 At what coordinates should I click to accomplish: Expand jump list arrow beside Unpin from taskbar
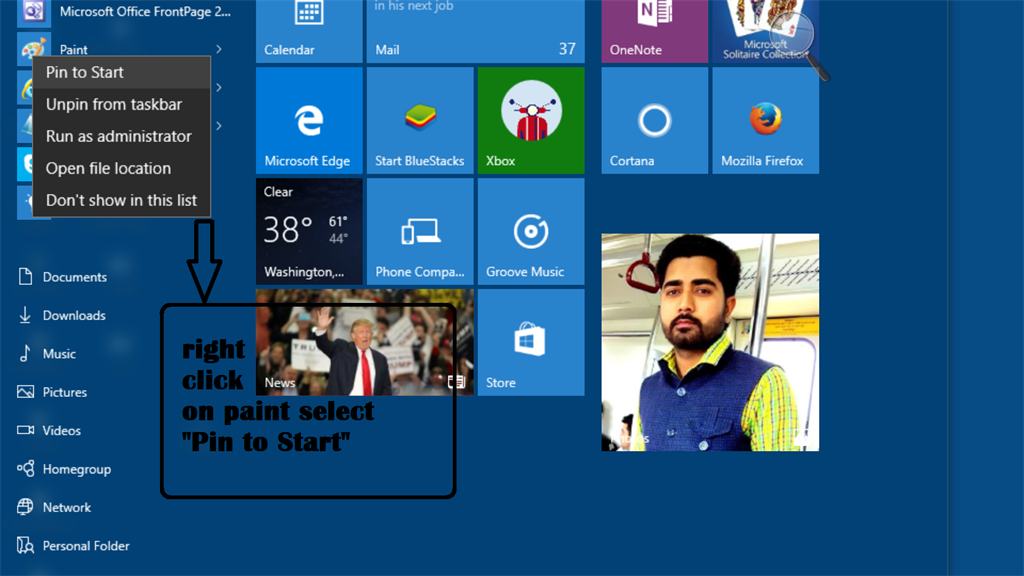tap(219, 88)
